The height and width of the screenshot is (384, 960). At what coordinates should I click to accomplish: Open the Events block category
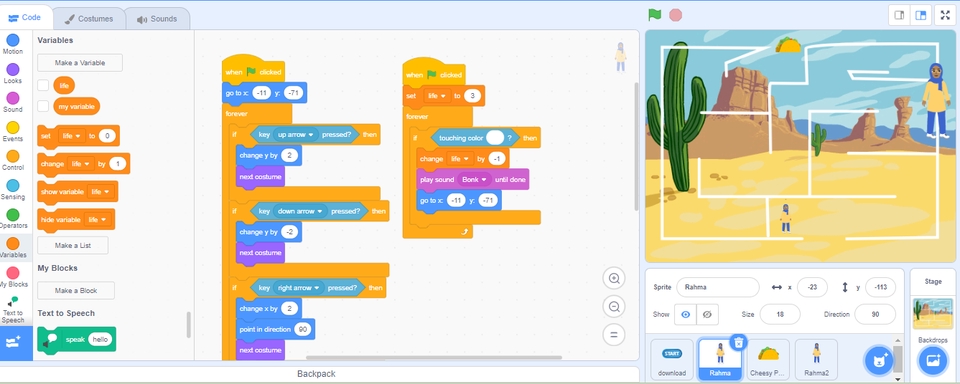tap(13, 132)
